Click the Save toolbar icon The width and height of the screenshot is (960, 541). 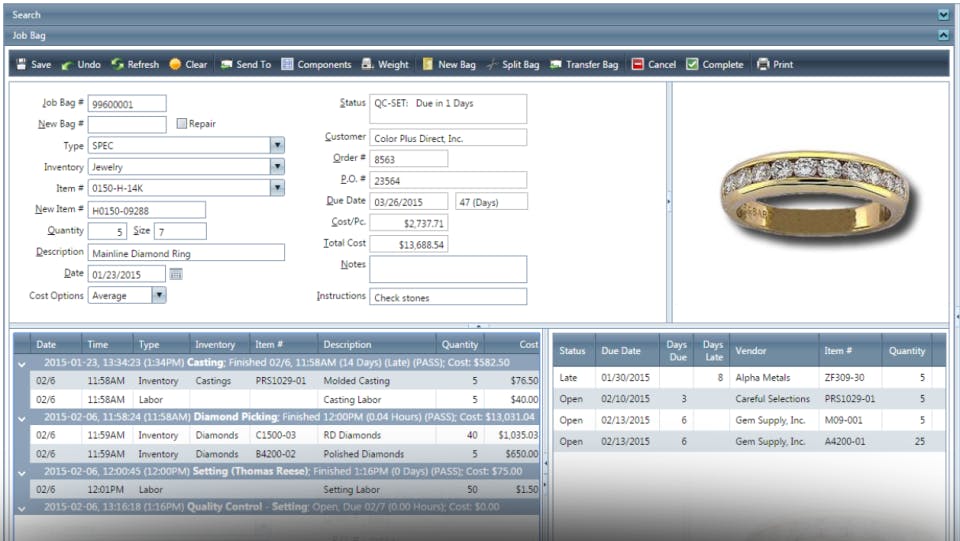[x=21, y=64]
